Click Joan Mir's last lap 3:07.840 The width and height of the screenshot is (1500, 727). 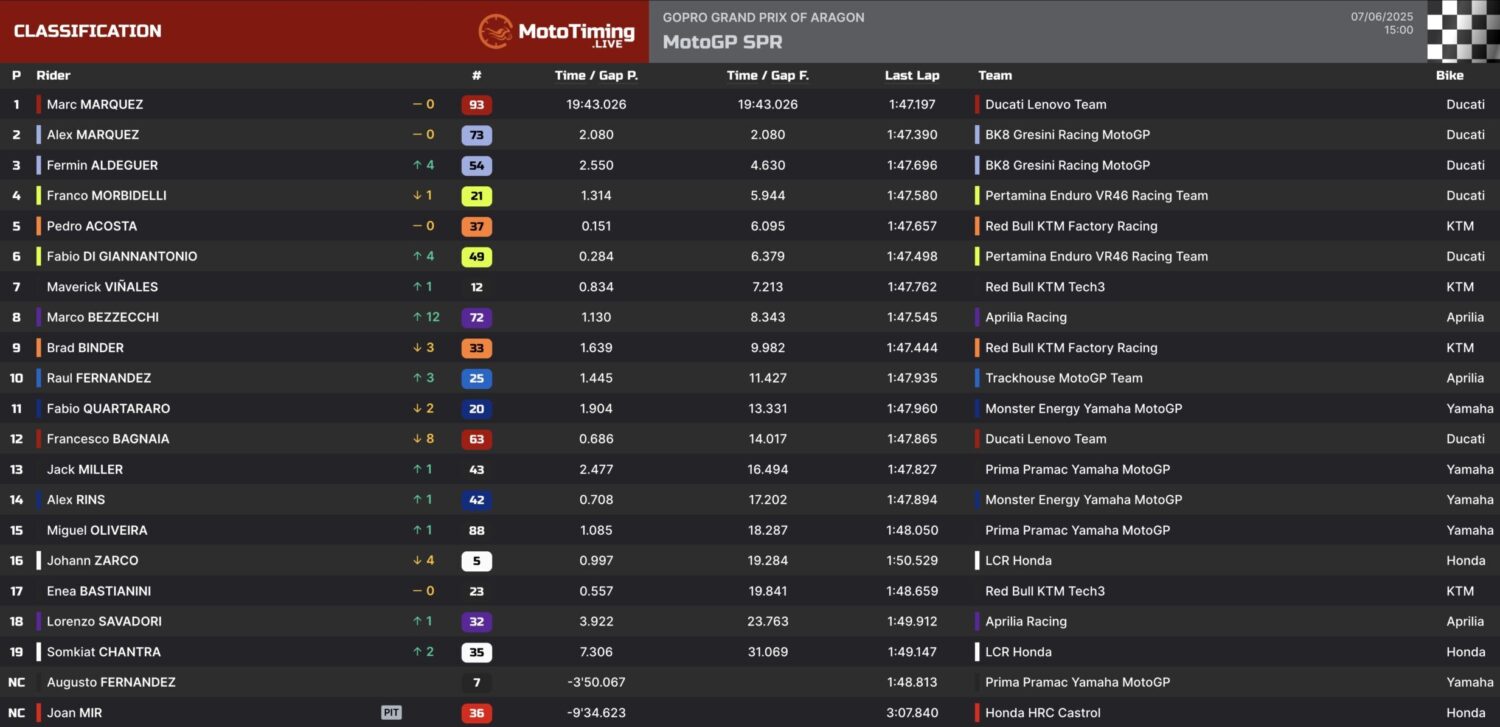pos(912,713)
